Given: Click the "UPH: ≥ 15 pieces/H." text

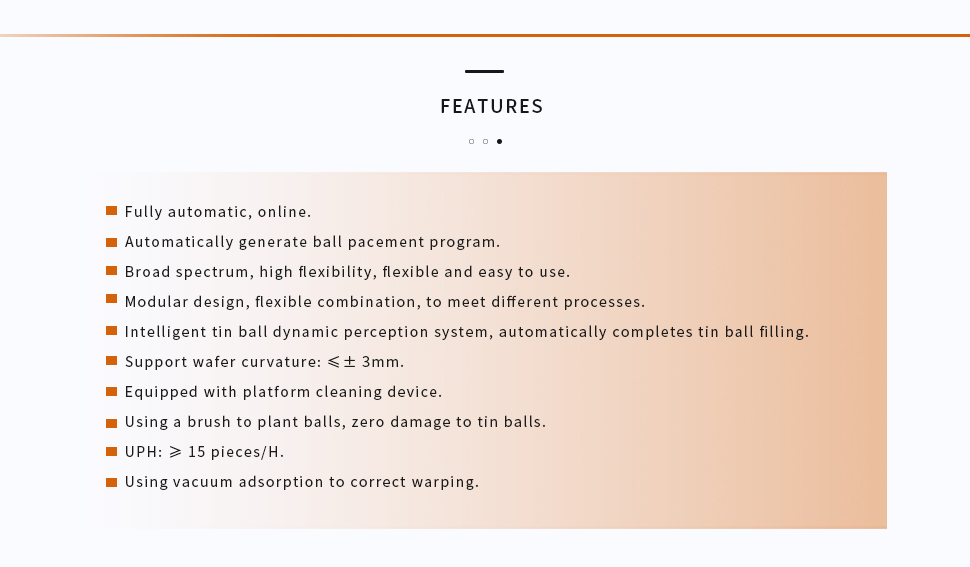Looking at the screenshot, I should pos(204,452).
